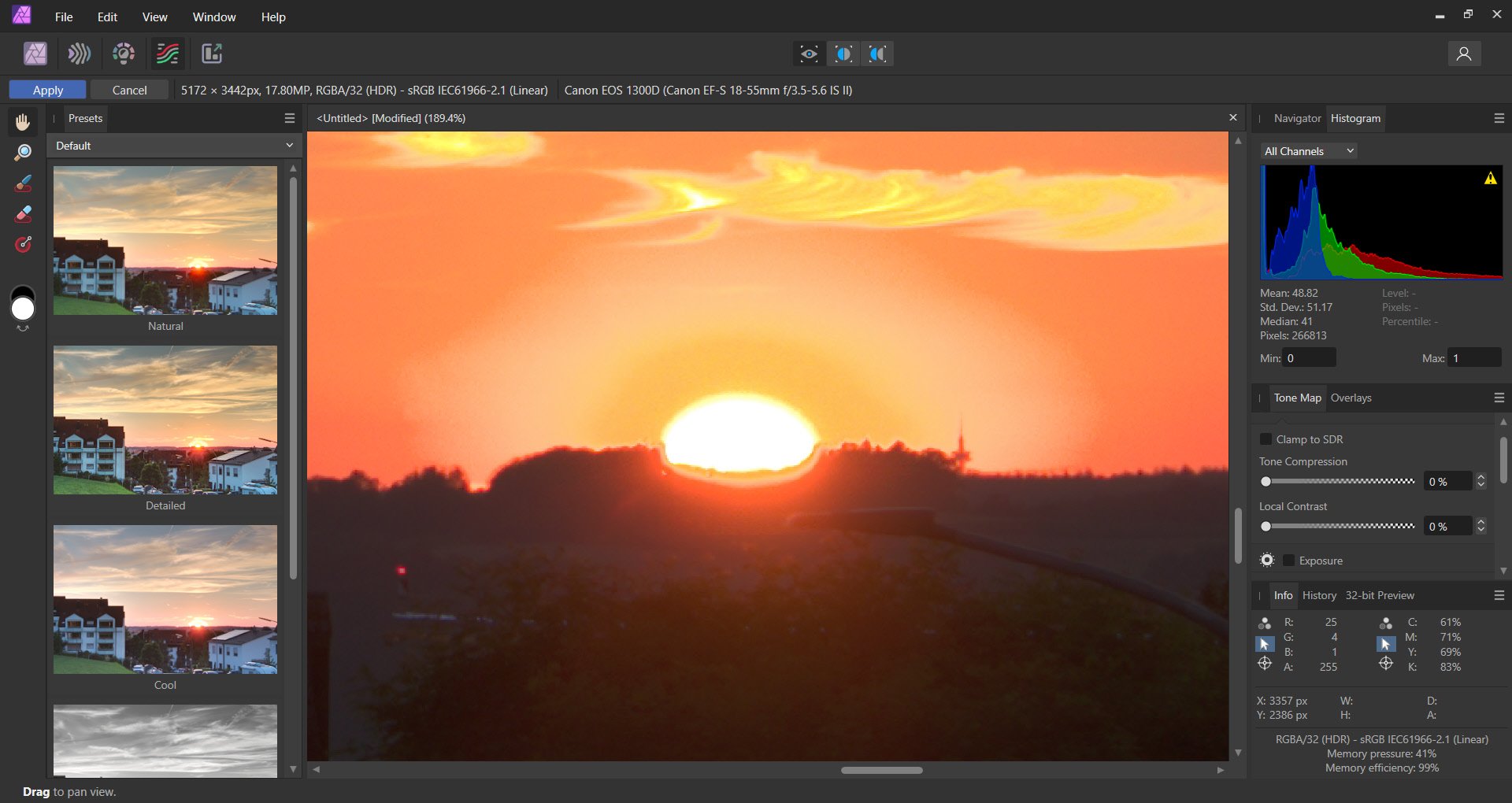Enable the Clamp to SDR checkbox
Viewport: 1512px width, 803px height.
pos(1266,439)
